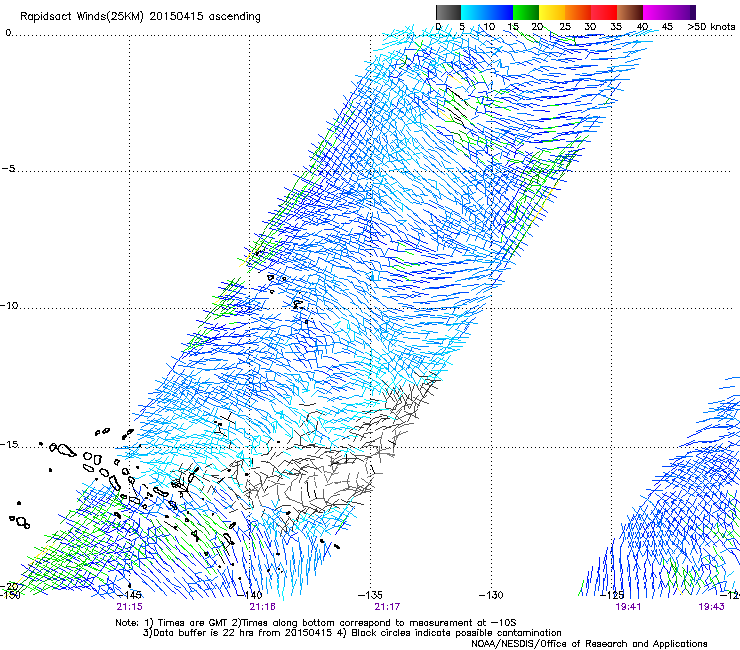Viewport: 740px width, 650px height.
Task: Click the brown 35-40 knots legend segment
Action: tap(630, 12)
